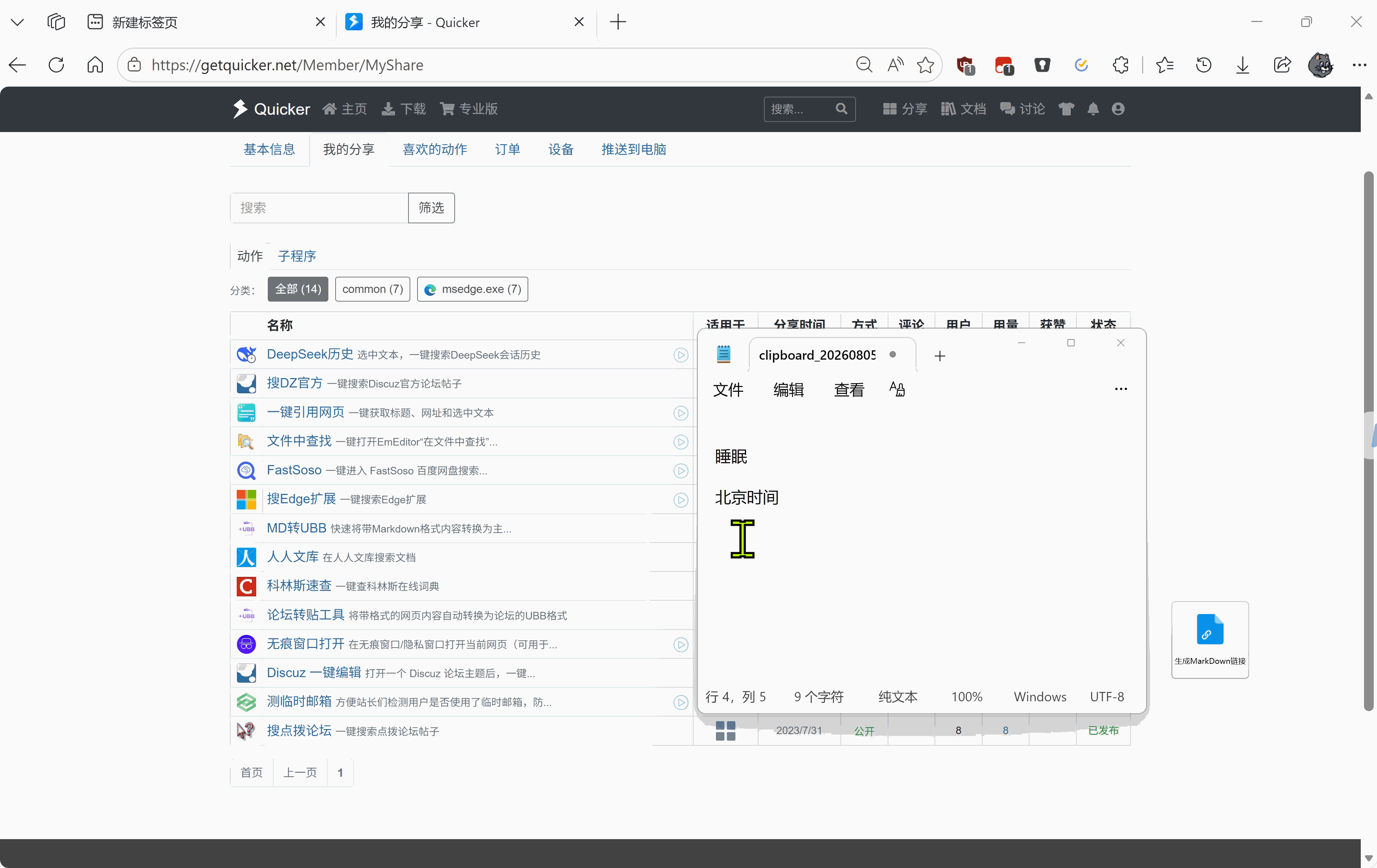Open the favorites list icon
The height and width of the screenshot is (868, 1377).
coord(1165,65)
